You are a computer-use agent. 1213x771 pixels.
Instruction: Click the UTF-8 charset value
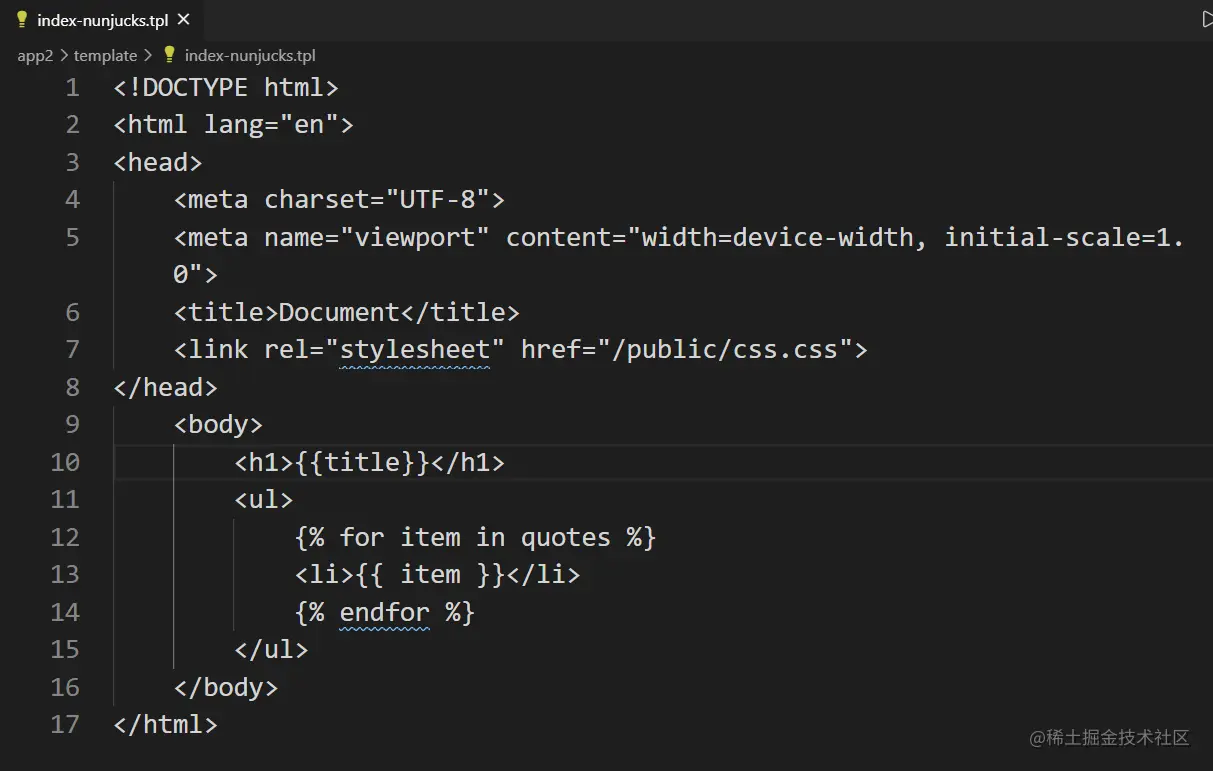437,200
